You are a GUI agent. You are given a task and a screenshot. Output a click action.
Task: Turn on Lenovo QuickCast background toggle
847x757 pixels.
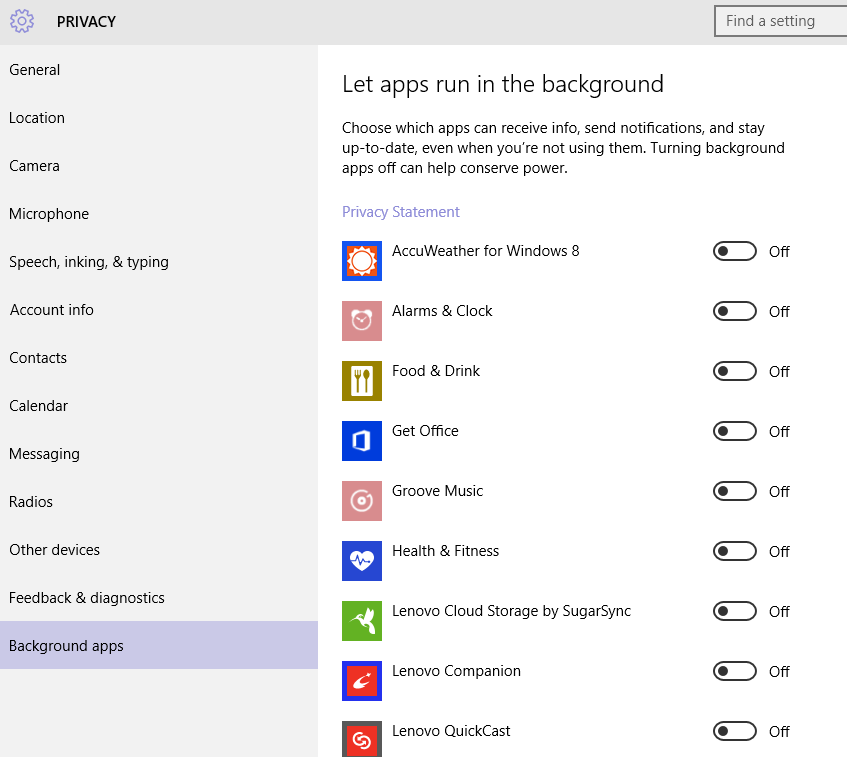[x=735, y=731]
